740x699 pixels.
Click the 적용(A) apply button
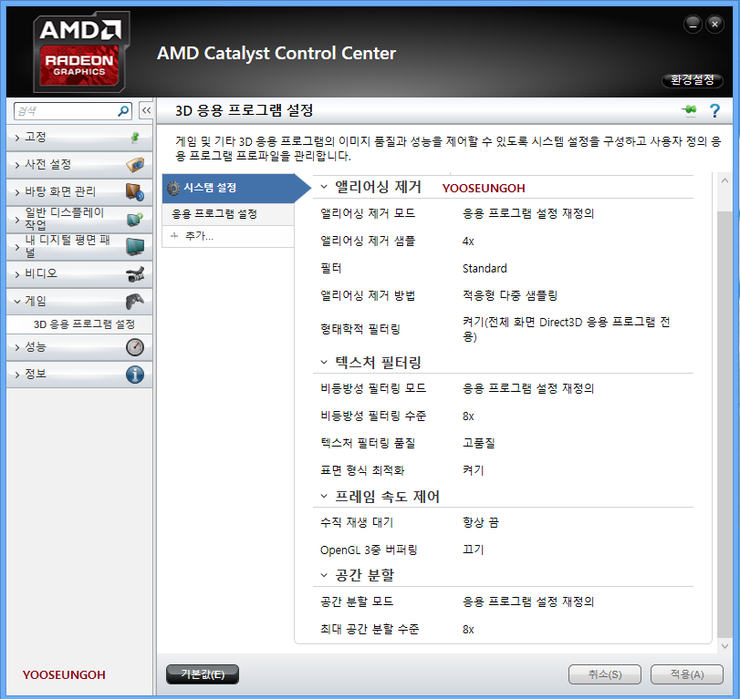(x=687, y=674)
